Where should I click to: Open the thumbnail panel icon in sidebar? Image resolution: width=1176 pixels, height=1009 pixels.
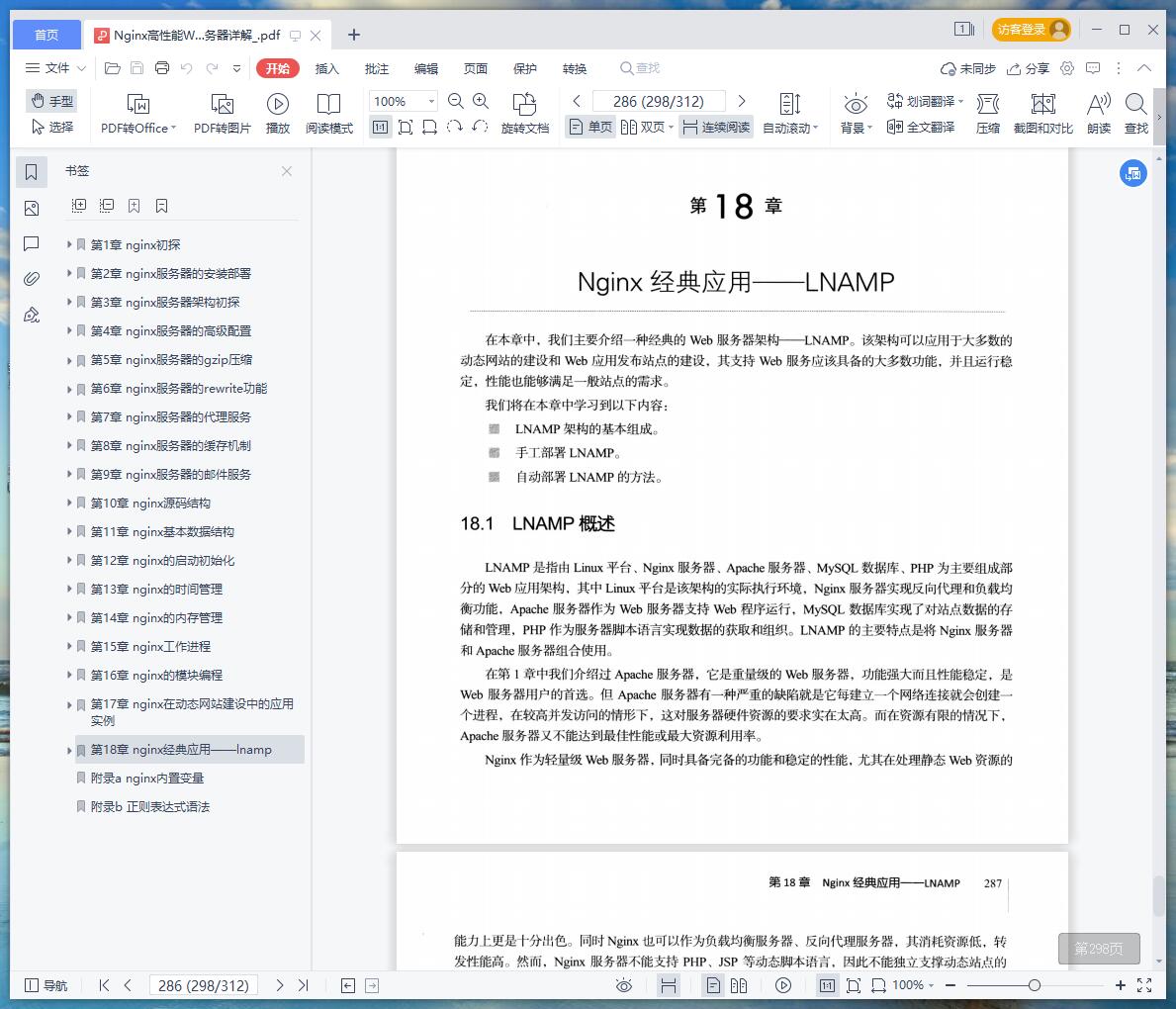coord(32,208)
